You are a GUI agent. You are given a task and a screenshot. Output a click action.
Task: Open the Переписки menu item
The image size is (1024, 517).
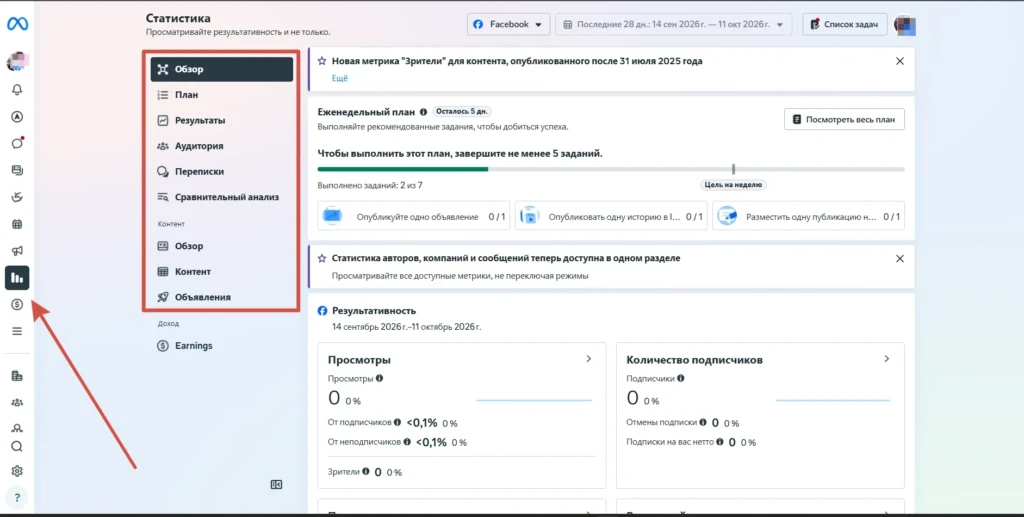(221, 172)
